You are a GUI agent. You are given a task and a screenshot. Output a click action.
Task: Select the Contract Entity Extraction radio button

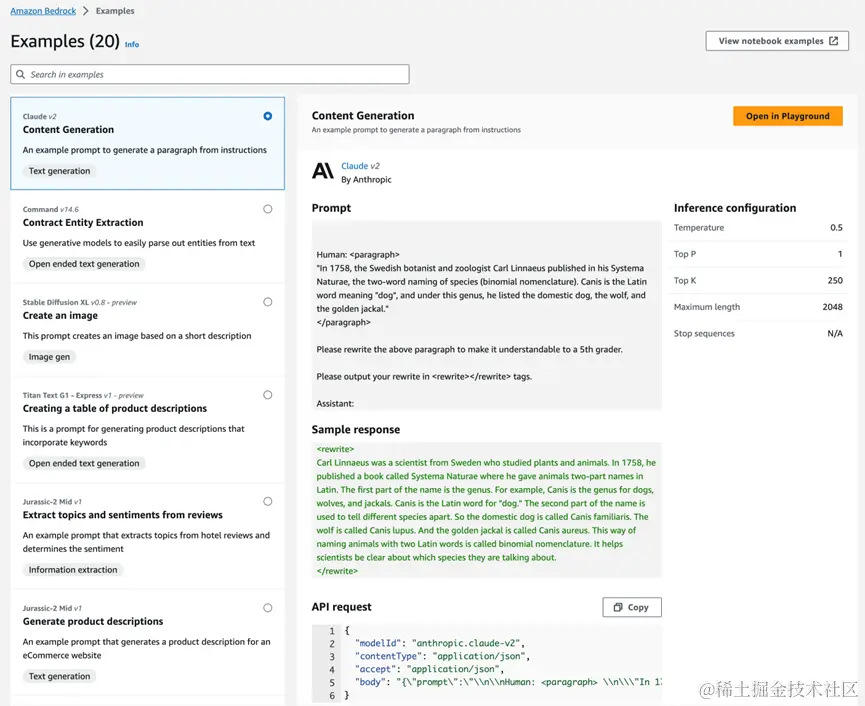[268, 209]
